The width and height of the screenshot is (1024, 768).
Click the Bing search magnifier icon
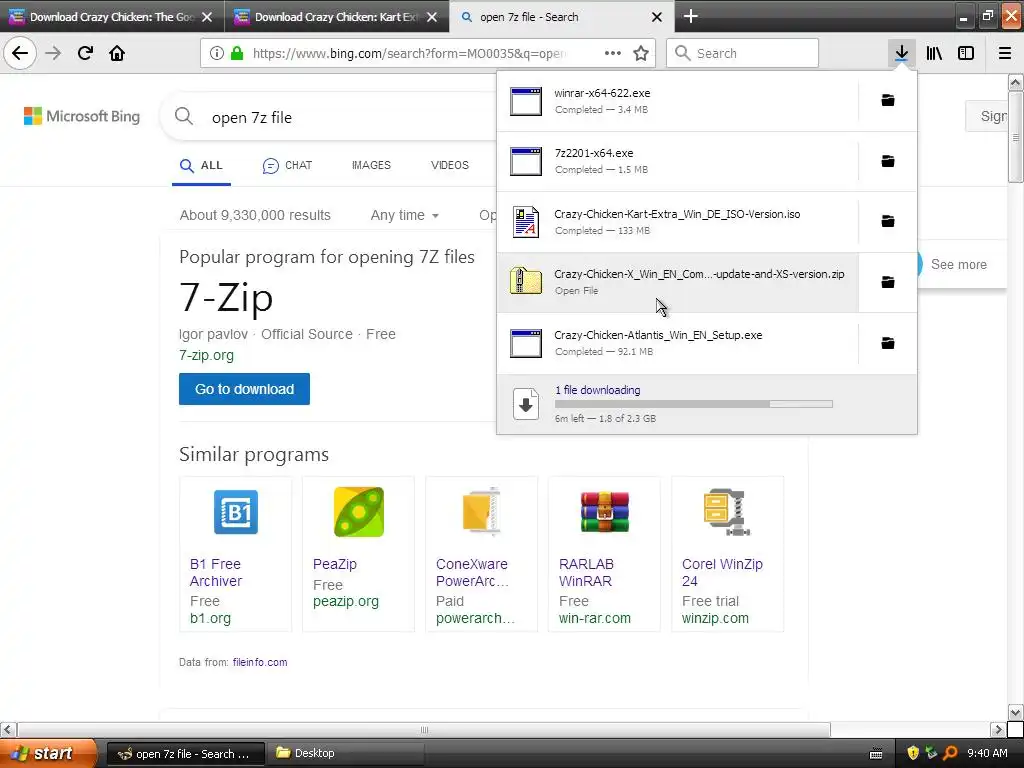point(184,117)
